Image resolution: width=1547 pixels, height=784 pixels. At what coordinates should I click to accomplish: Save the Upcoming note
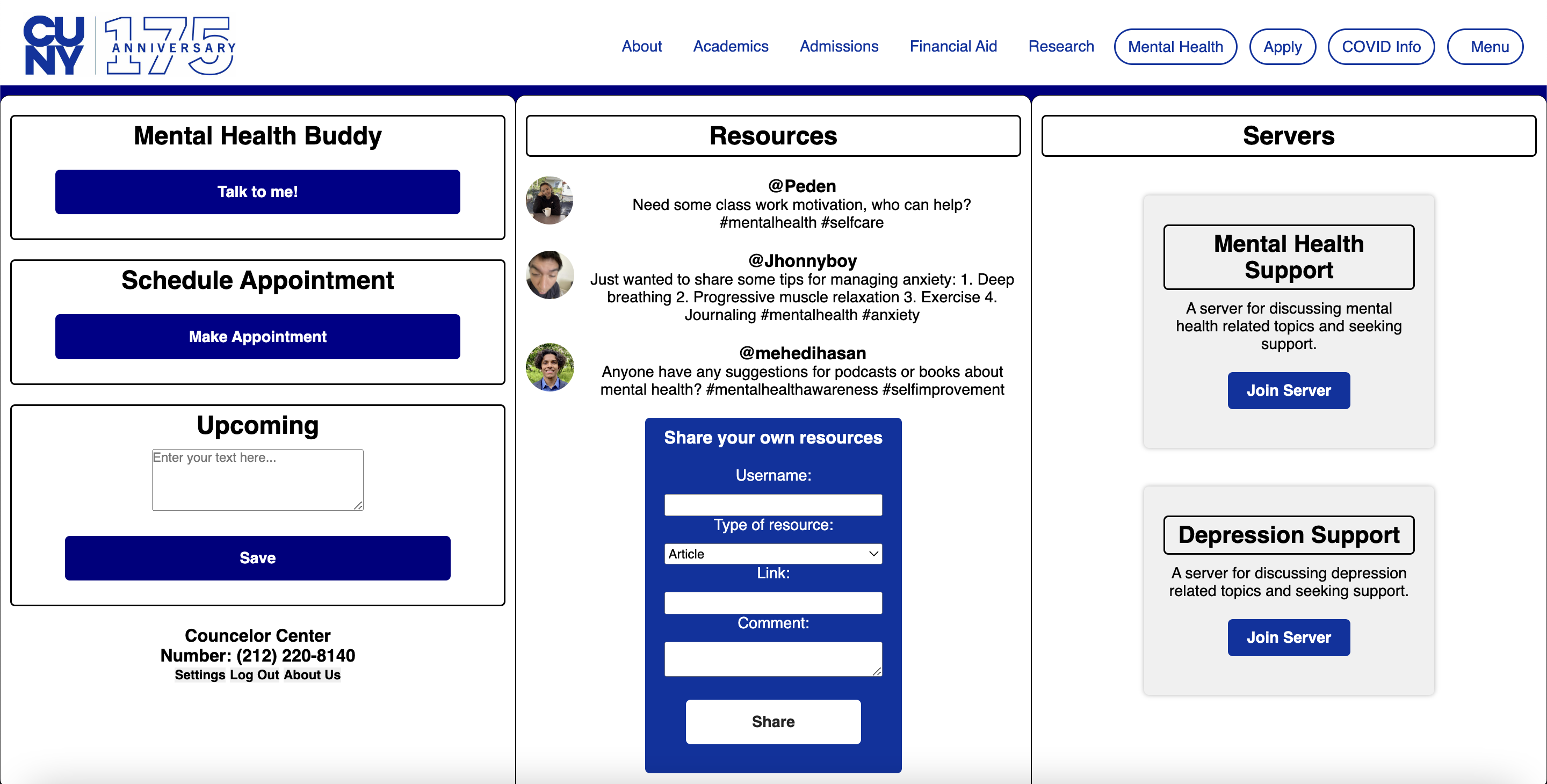pos(258,558)
